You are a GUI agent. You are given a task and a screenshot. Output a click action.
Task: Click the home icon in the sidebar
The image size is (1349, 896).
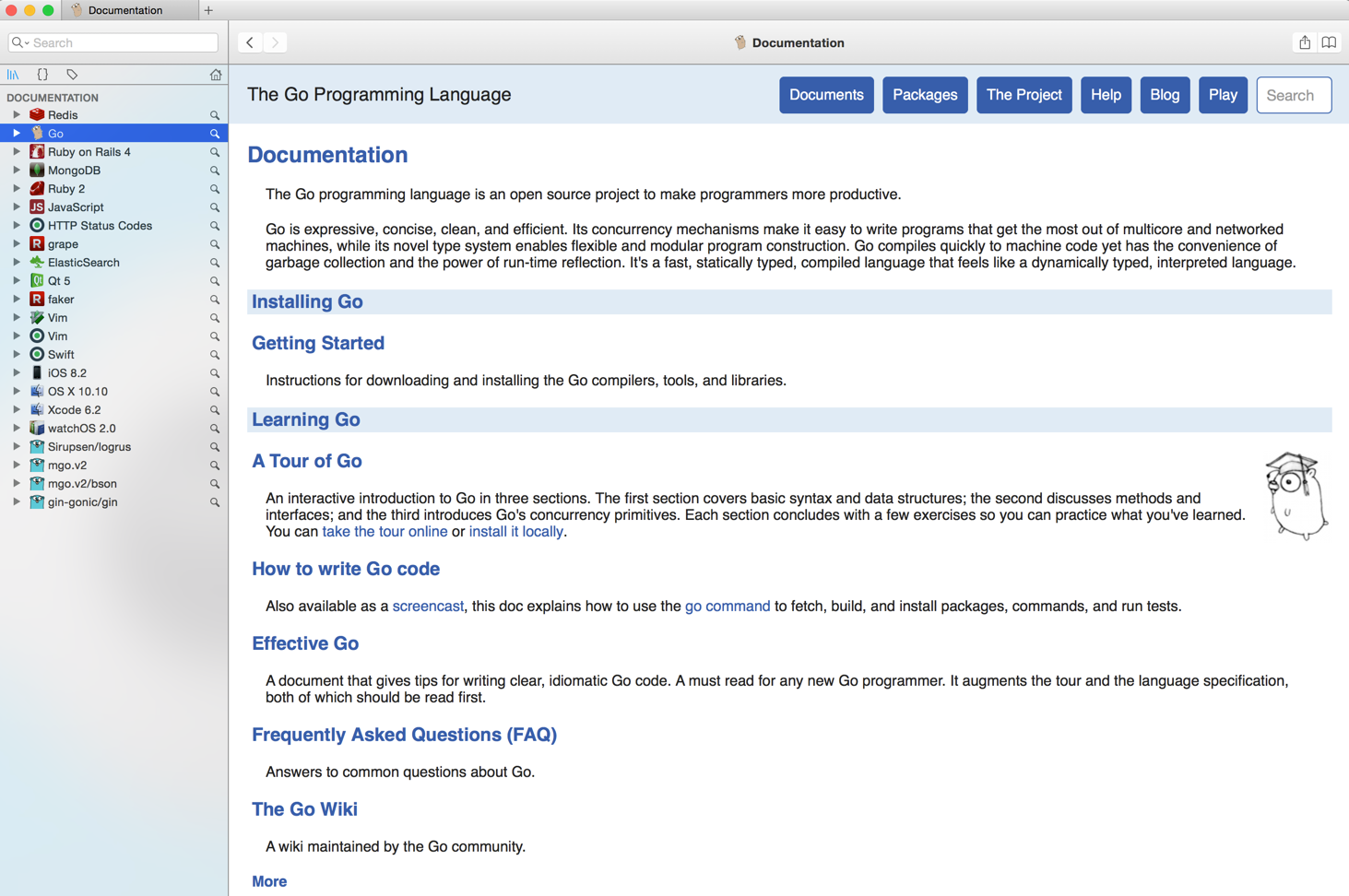(x=216, y=75)
